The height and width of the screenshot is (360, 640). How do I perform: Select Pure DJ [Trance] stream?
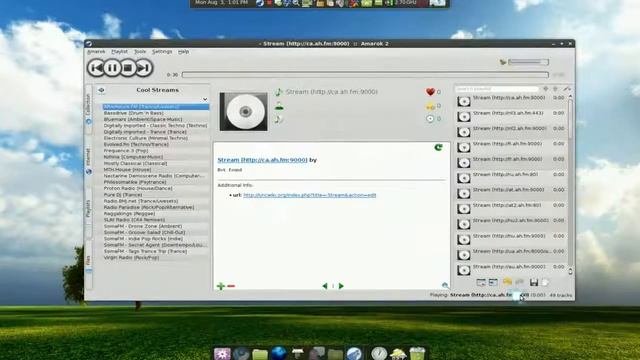(123, 195)
